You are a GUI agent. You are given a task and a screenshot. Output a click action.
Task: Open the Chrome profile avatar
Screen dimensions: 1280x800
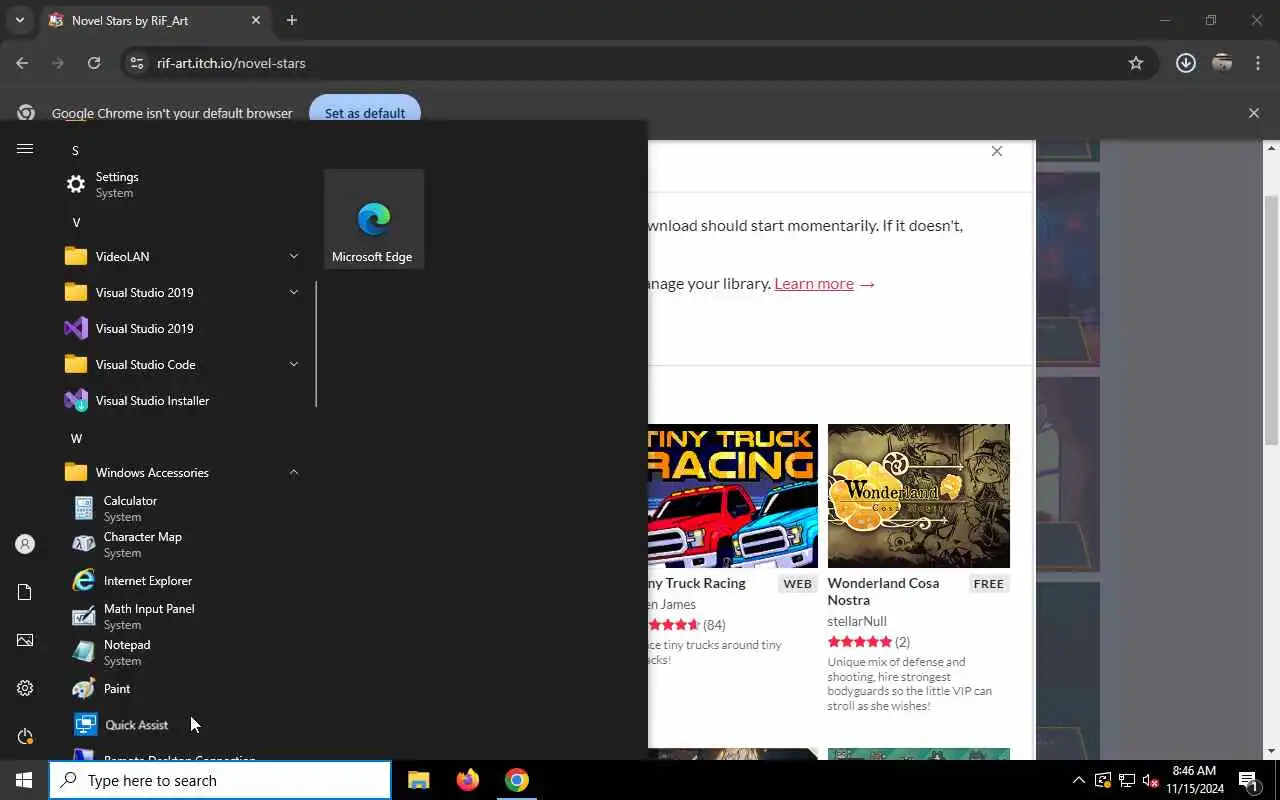tap(1222, 63)
